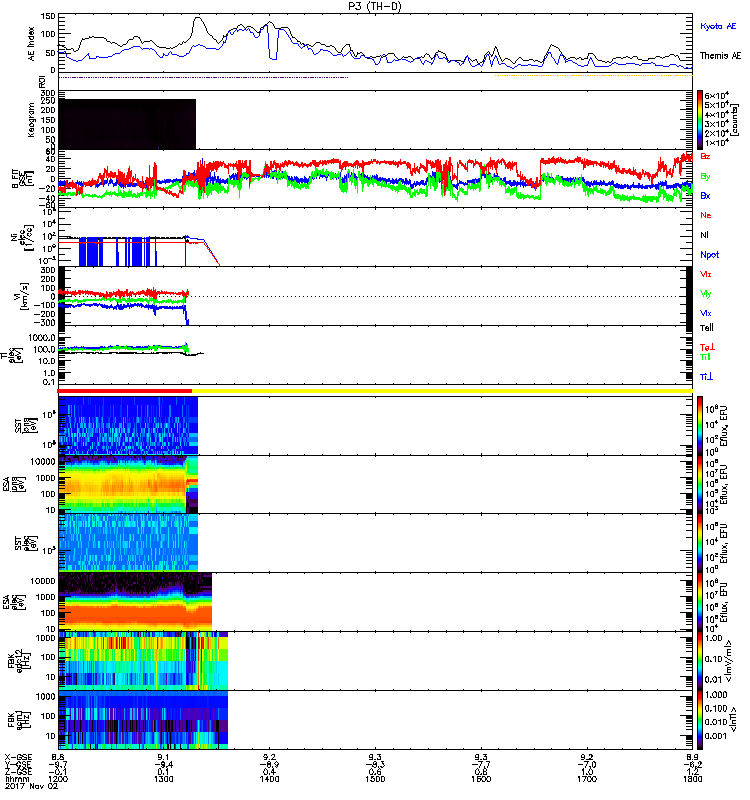Click the red segment of the status bar
Viewport: 750px width, 800px height.
[125, 390]
